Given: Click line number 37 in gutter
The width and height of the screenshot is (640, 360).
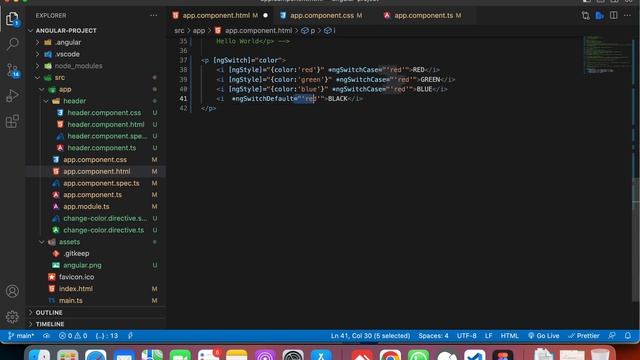Looking at the screenshot, I should pyautogui.click(x=183, y=60).
